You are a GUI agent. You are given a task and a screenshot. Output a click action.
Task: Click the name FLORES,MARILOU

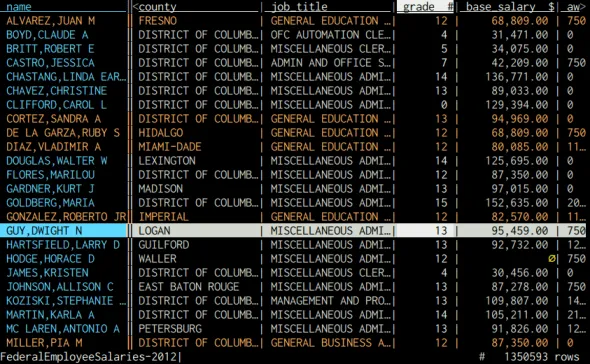pos(50,175)
